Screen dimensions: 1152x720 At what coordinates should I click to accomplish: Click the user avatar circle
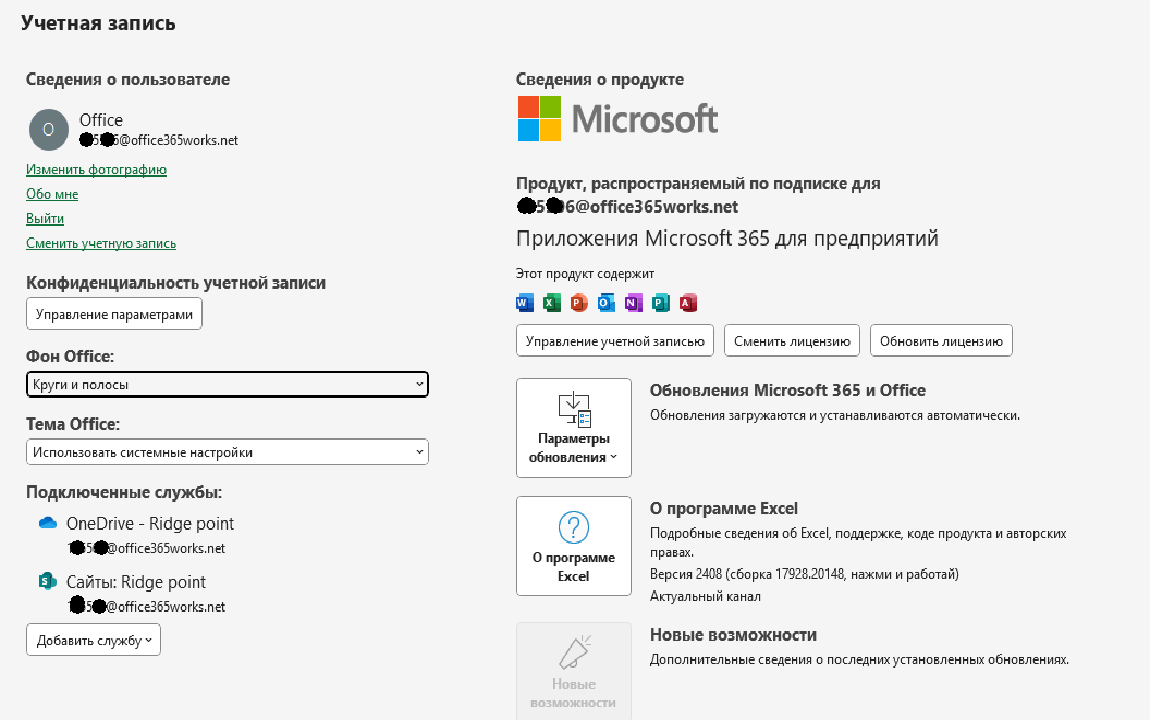click(48, 129)
